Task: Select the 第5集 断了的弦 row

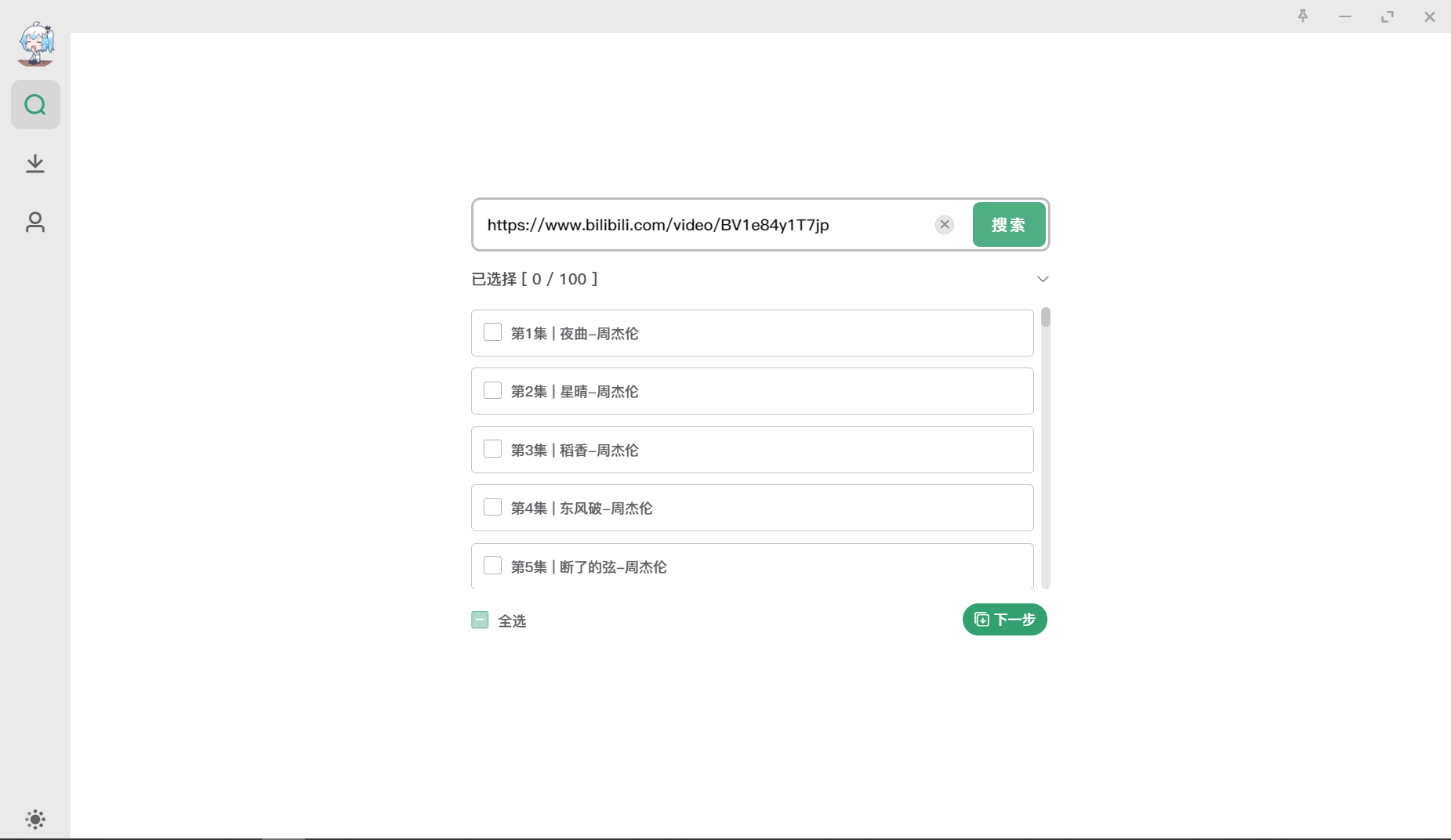Action: click(753, 566)
